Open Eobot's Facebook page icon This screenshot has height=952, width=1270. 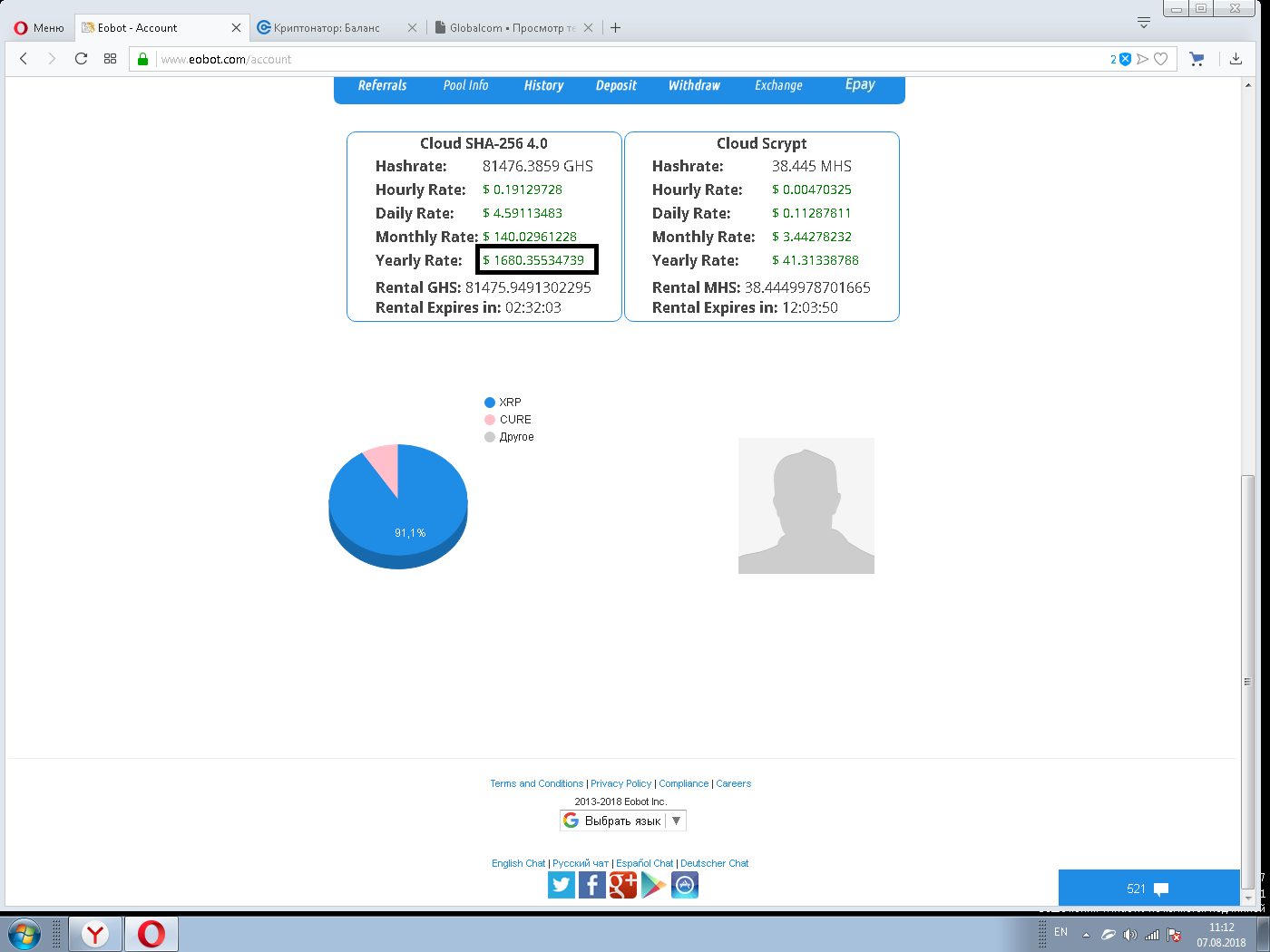tap(591, 885)
